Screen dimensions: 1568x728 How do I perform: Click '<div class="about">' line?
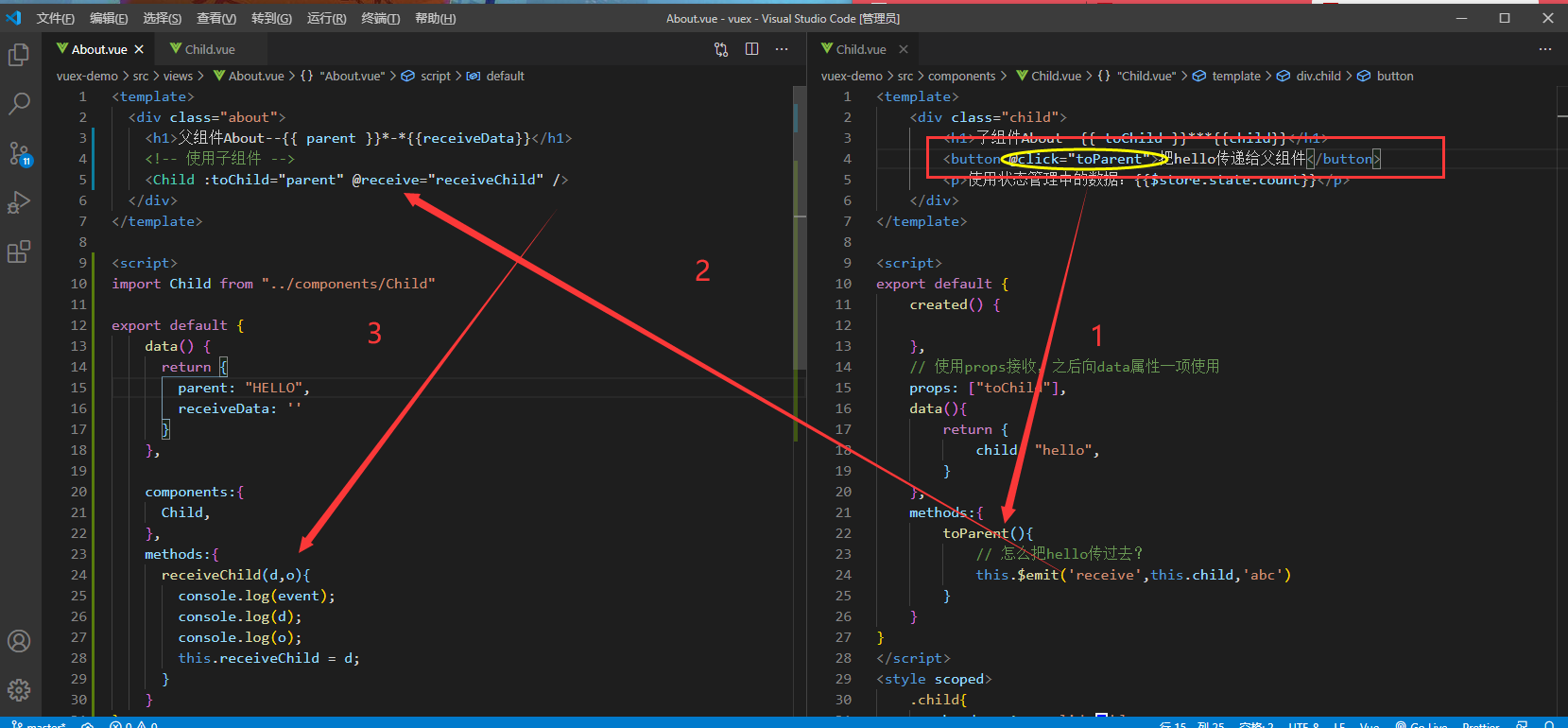207,117
